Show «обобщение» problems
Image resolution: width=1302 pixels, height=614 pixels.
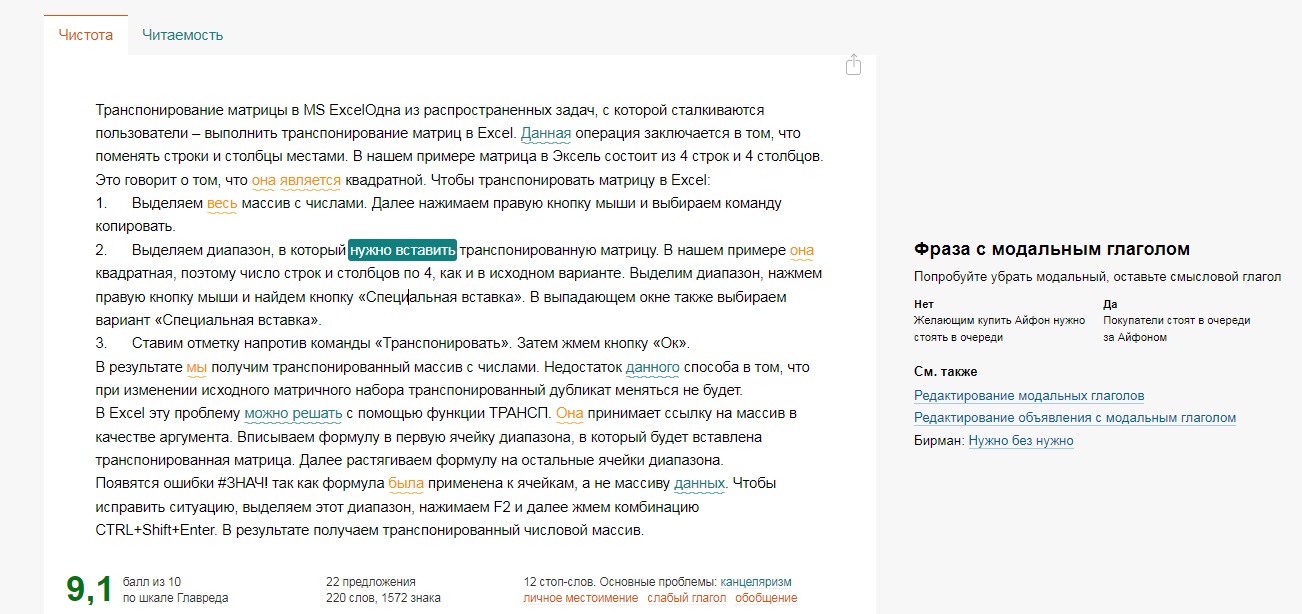(x=766, y=598)
